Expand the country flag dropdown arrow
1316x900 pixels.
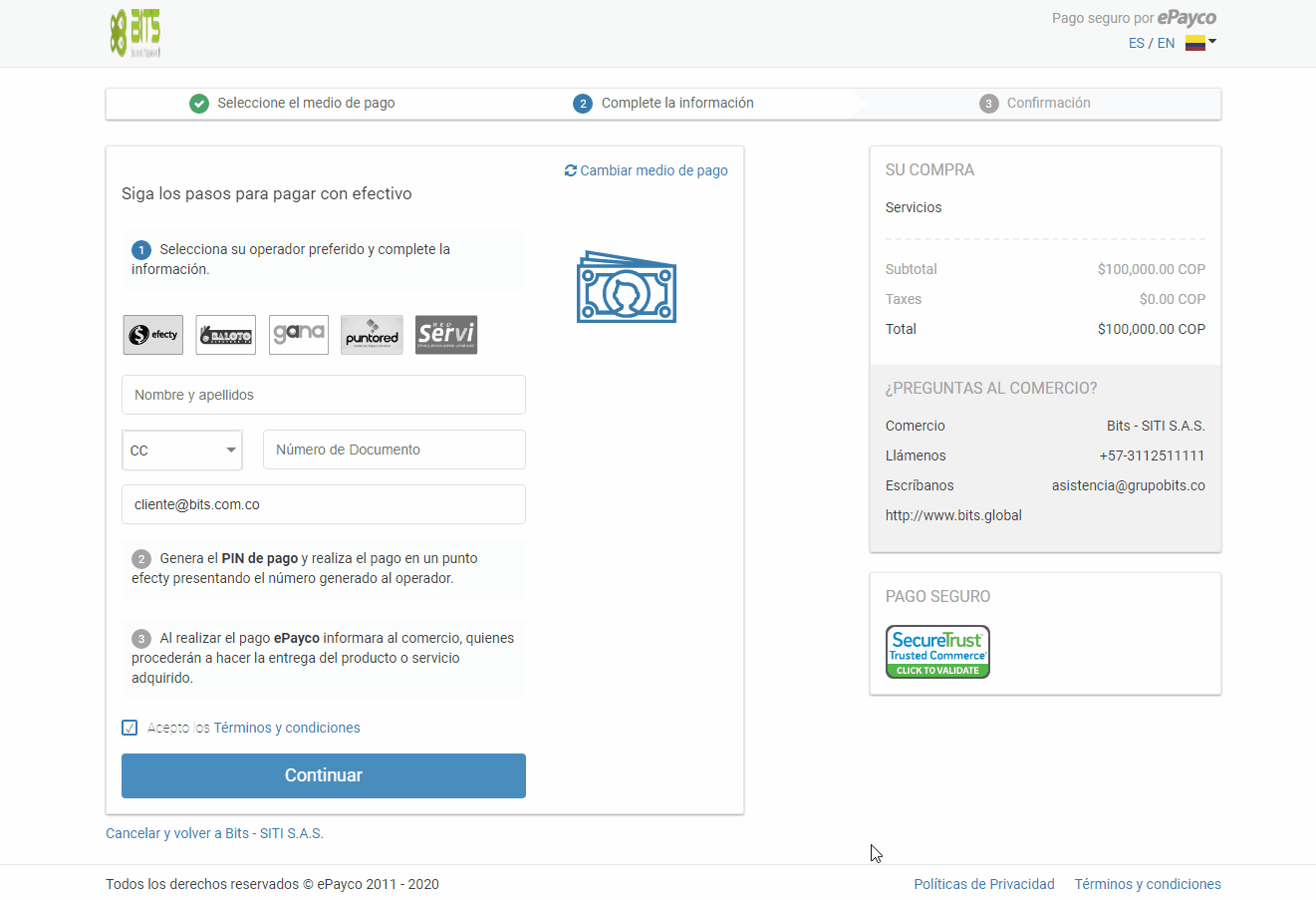(x=1212, y=42)
